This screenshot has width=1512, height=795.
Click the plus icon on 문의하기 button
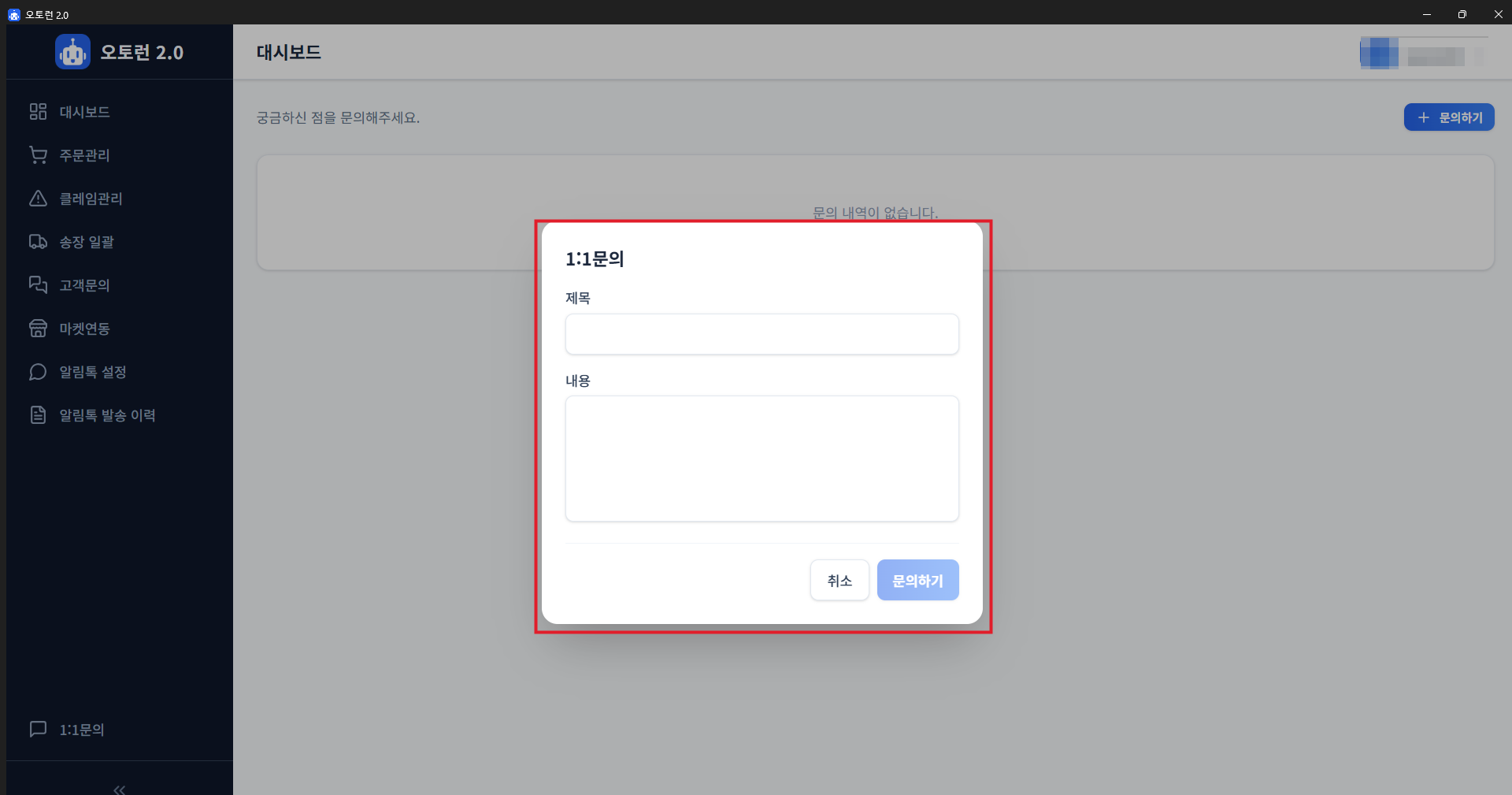1423,117
